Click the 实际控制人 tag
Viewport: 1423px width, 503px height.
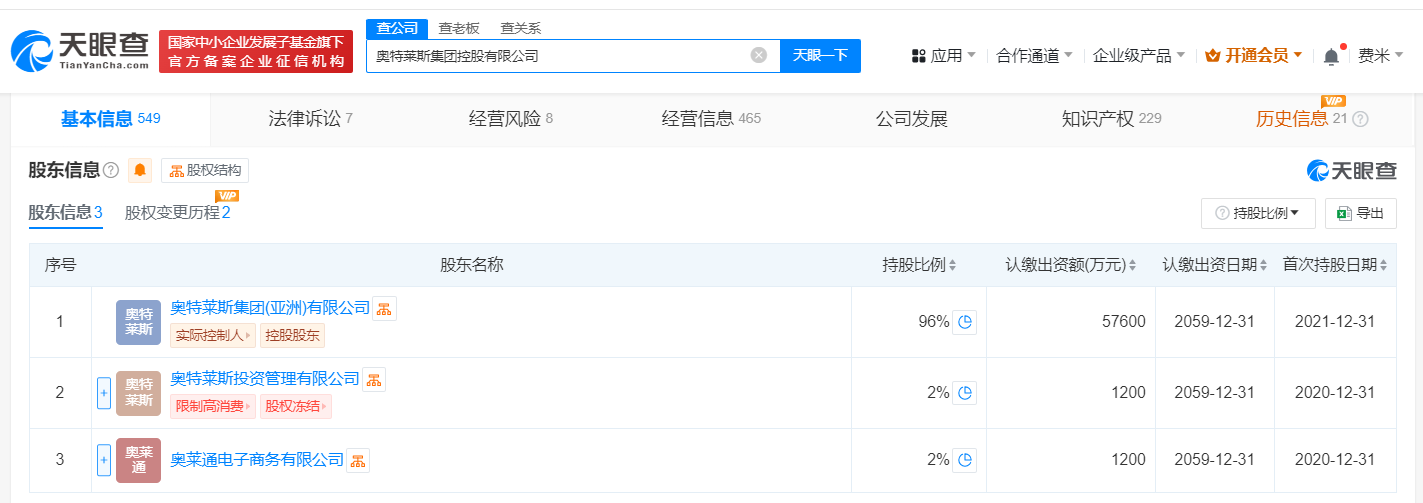[x=213, y=336]
